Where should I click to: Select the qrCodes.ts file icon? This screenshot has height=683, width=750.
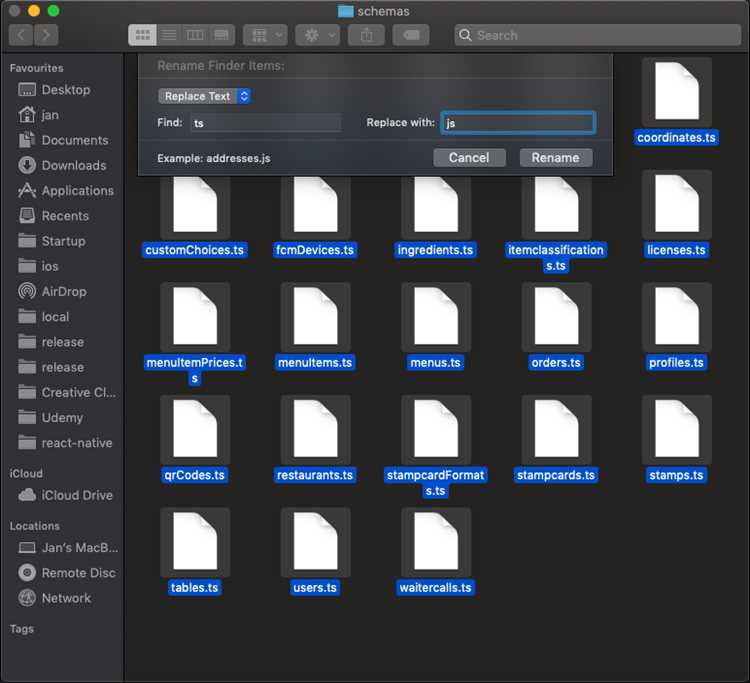[195, 430]
